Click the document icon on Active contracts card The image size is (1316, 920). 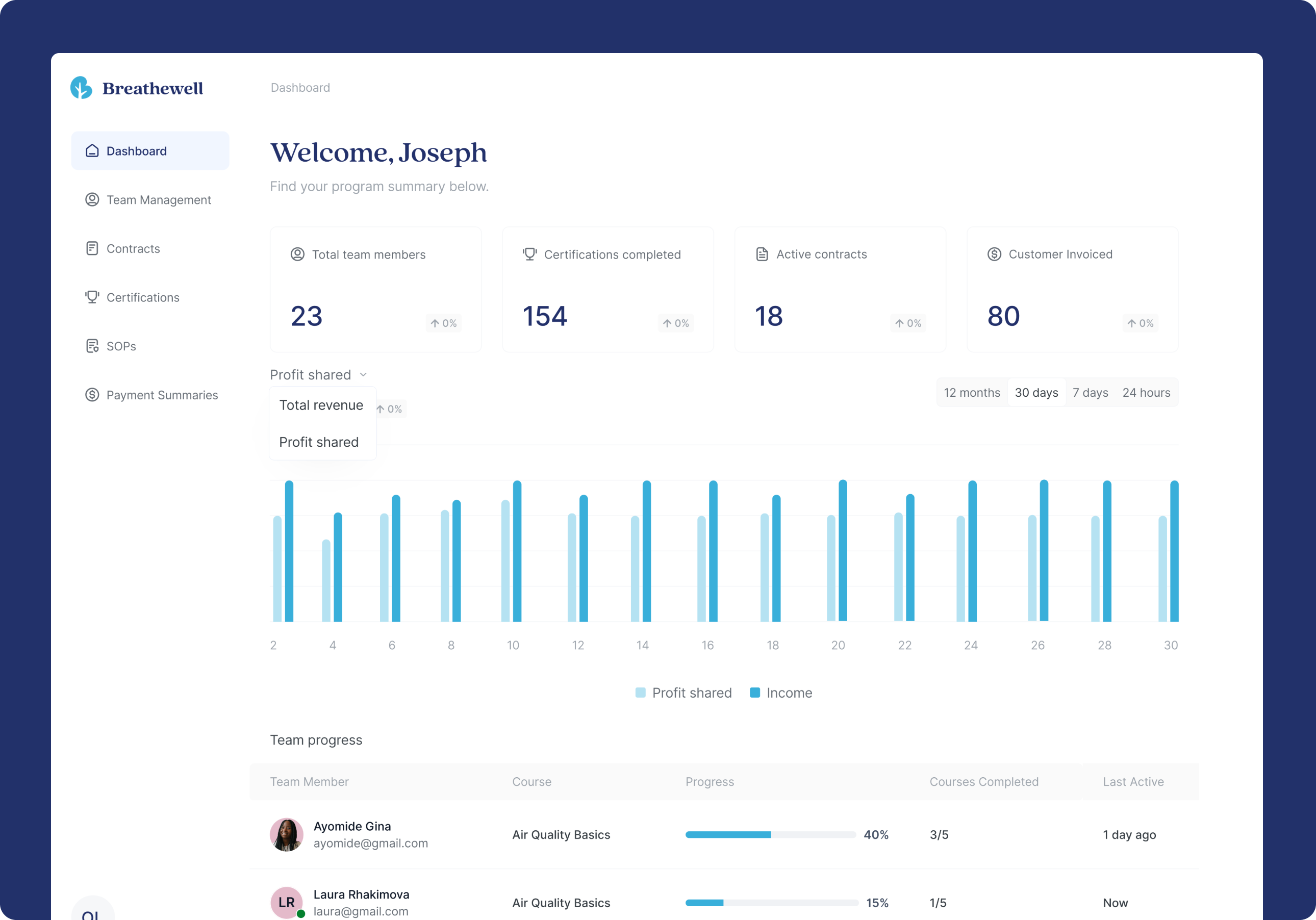[x=762, y=254]
